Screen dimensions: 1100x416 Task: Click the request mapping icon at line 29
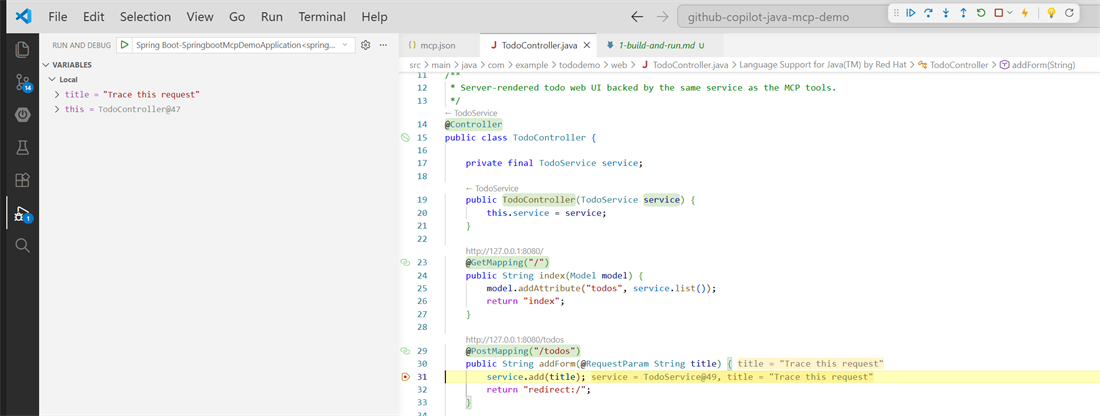pyautogui.click(x=405, y=350)
